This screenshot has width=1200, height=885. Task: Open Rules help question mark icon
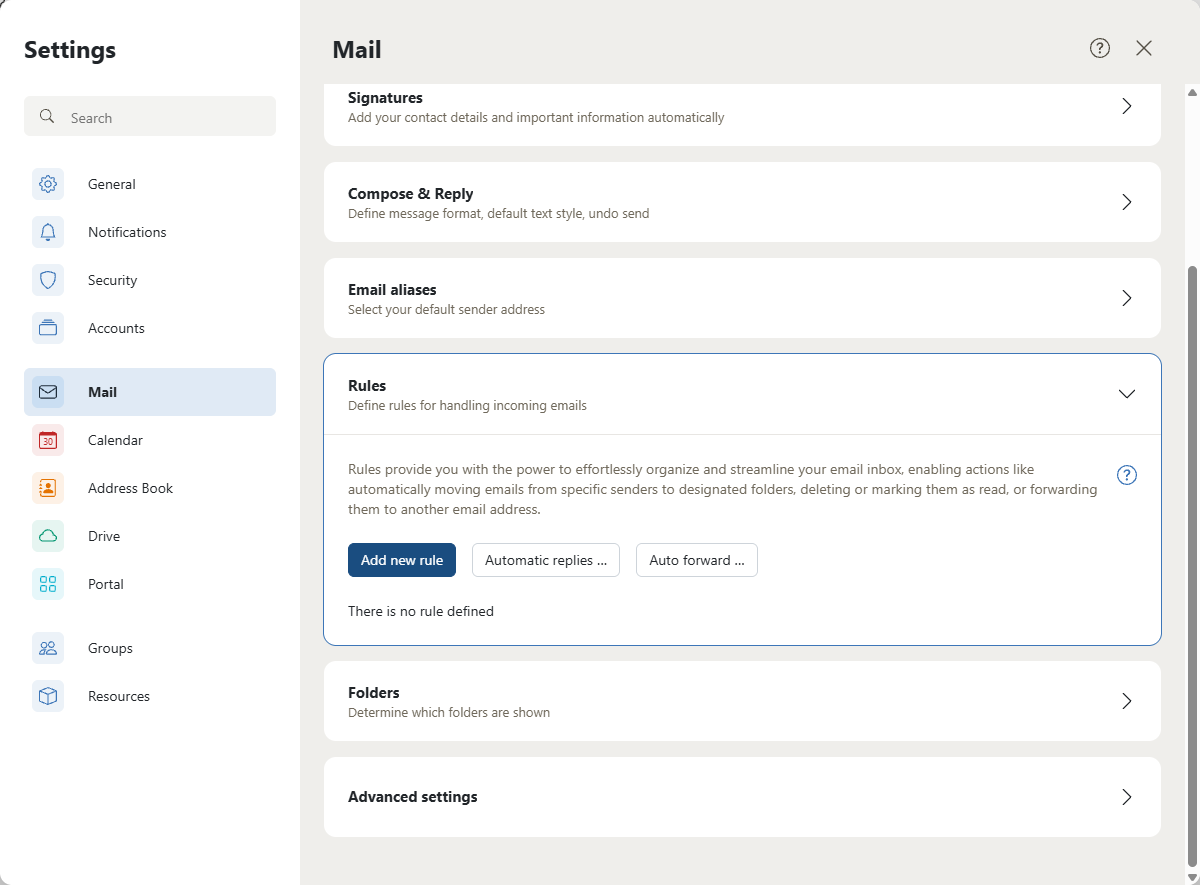1127,475
